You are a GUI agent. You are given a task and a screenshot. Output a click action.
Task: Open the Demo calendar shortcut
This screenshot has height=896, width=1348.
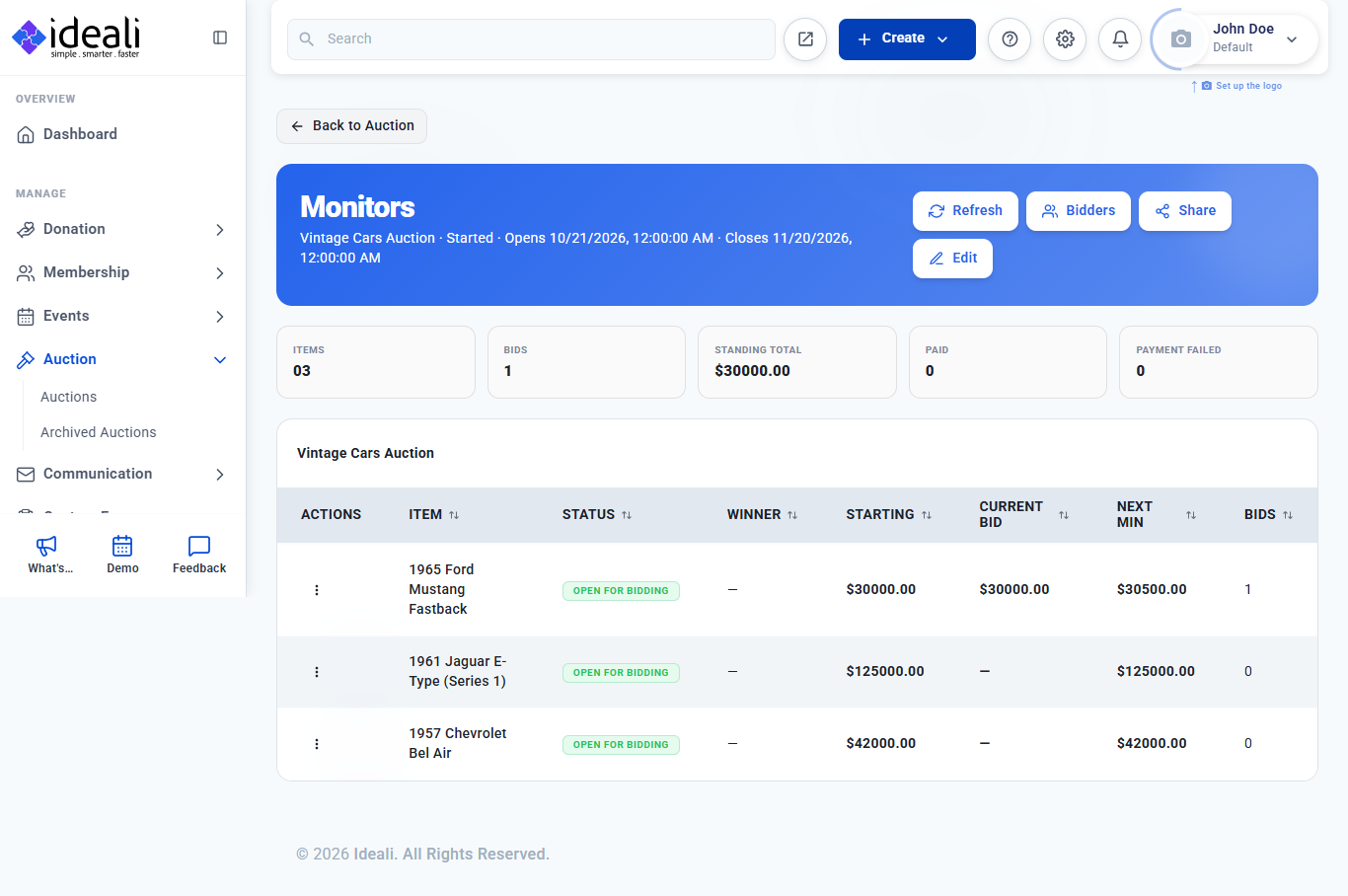coord(122,555)
